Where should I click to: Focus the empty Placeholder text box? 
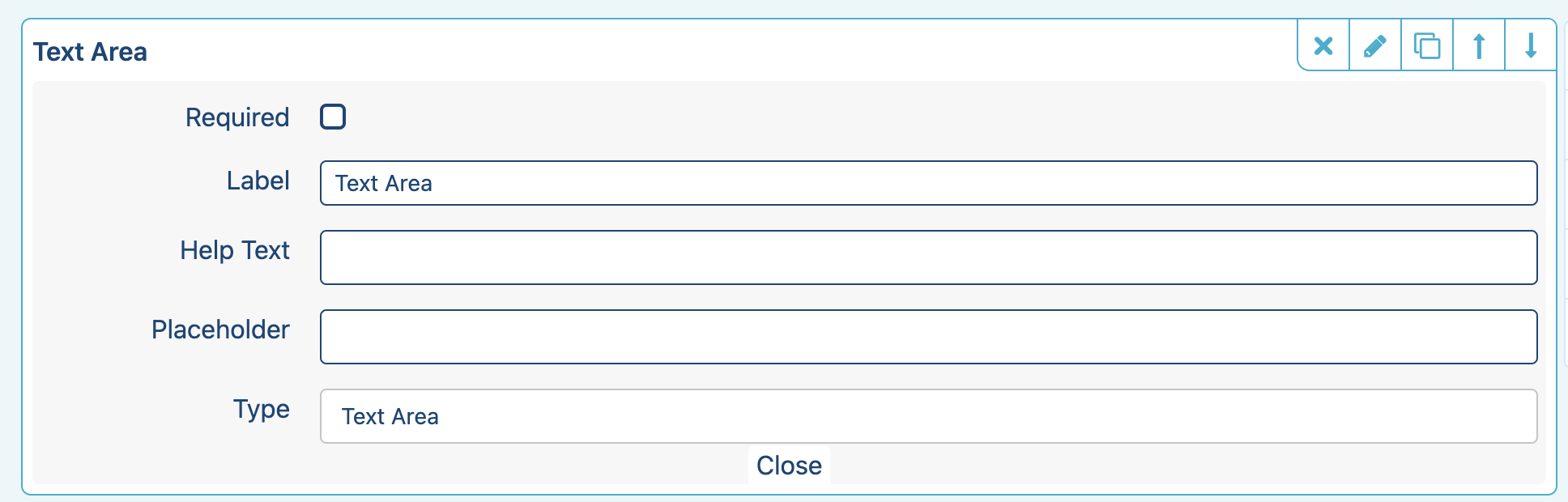pyautogui.click(x=928, y=336)
